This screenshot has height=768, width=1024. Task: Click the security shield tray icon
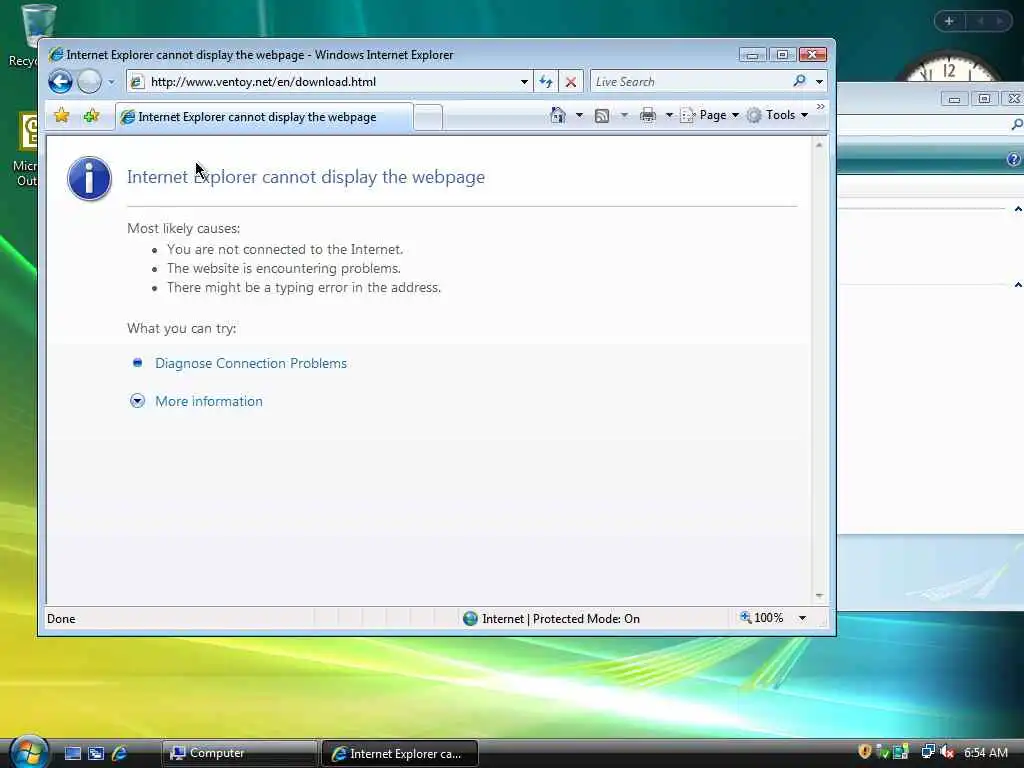(865, 752)
